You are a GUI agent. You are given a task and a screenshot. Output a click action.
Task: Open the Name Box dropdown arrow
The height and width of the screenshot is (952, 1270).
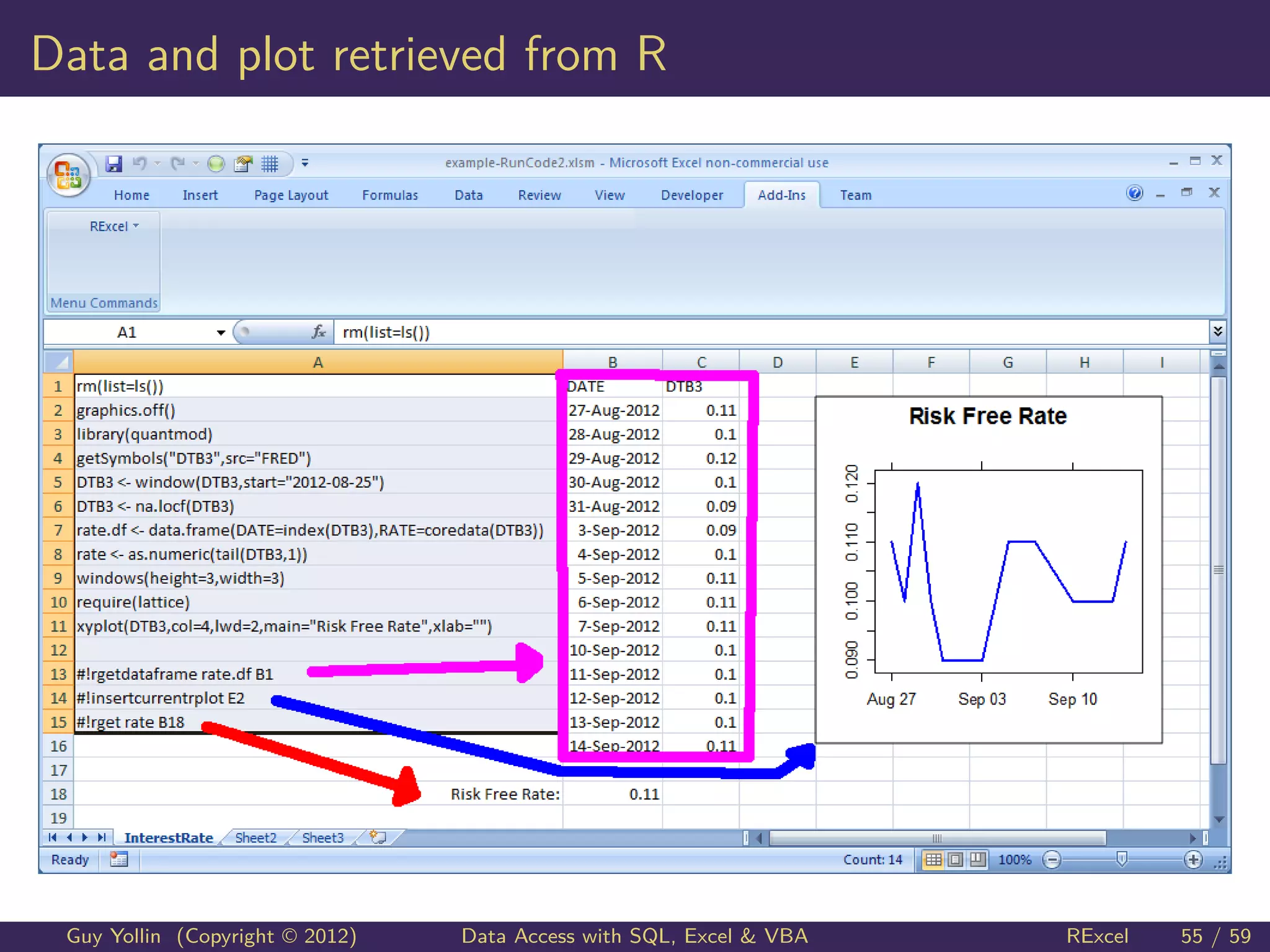[x=221, y=333]
